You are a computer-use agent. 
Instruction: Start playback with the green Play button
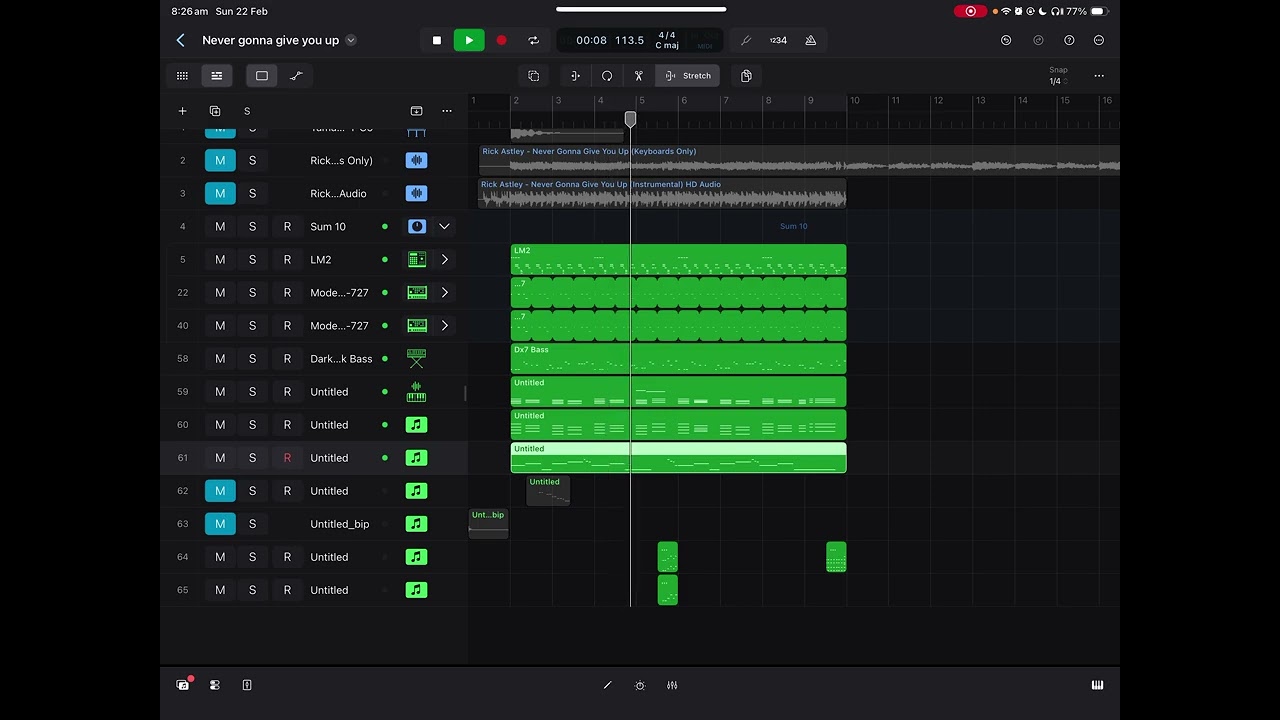click(x=469, y=40)
